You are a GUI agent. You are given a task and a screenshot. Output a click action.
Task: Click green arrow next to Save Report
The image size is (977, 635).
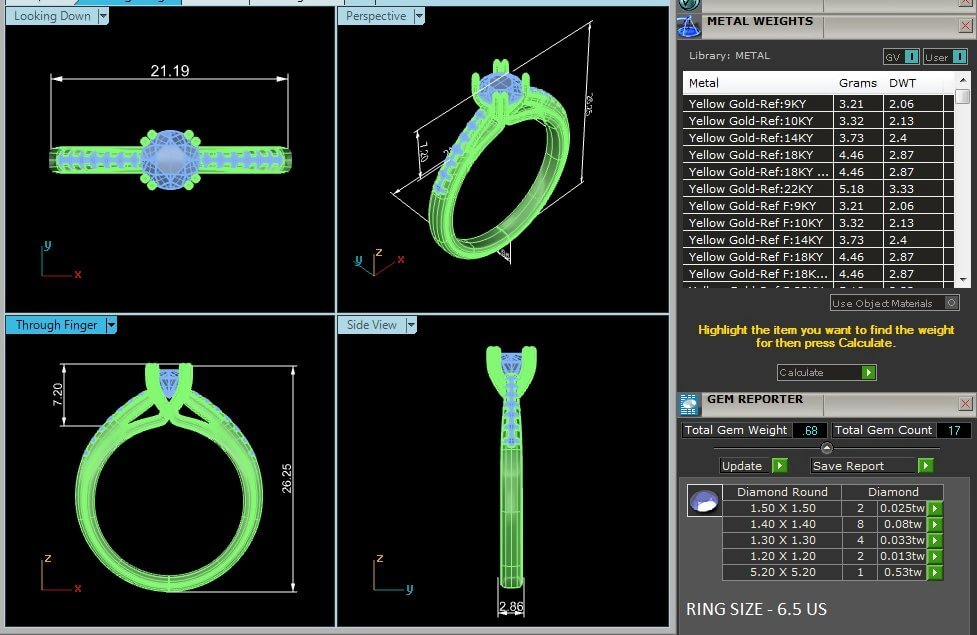pyautogui.click(x=925, y=466)
